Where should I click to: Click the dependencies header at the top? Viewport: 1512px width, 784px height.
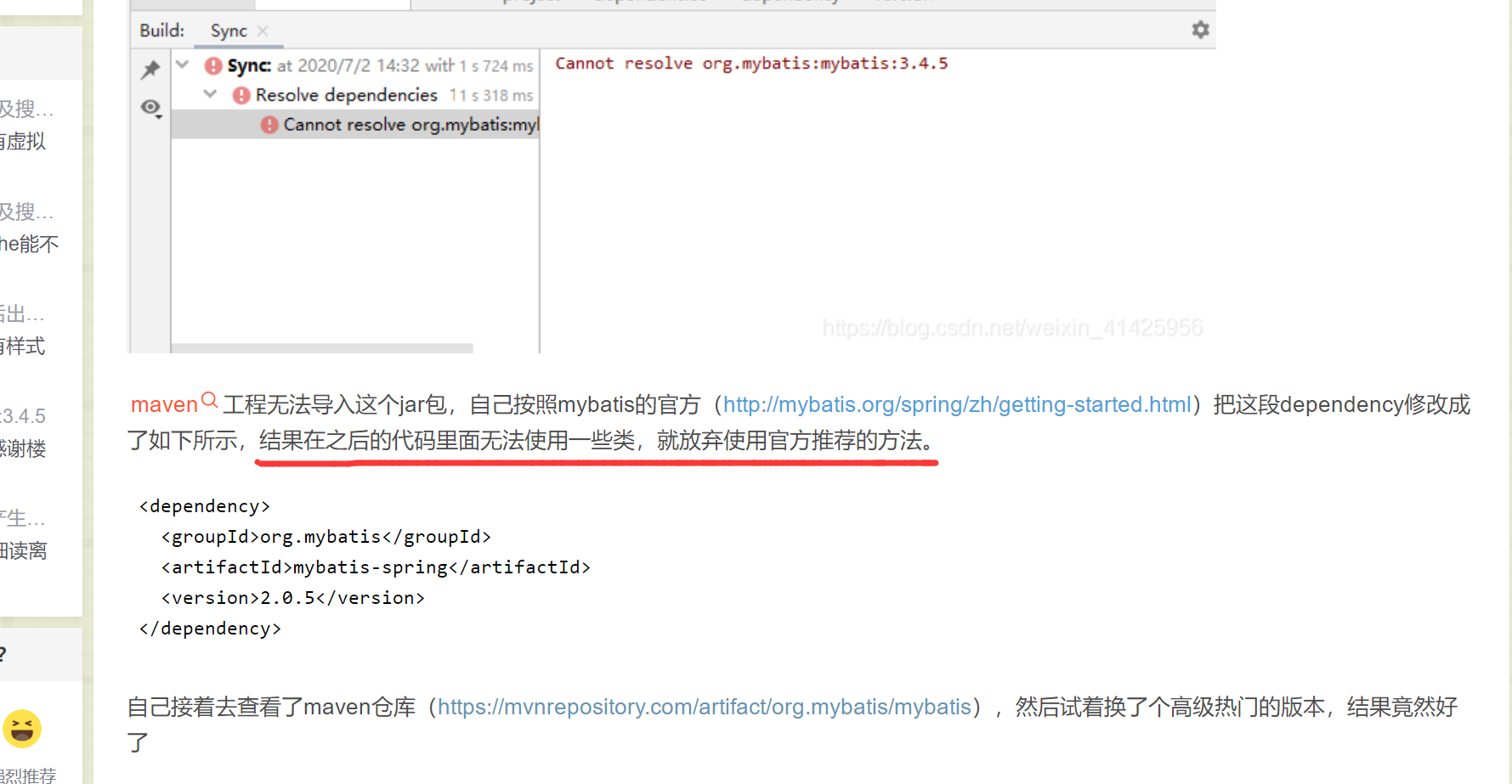pyautogui.click(x=649, y=3)
